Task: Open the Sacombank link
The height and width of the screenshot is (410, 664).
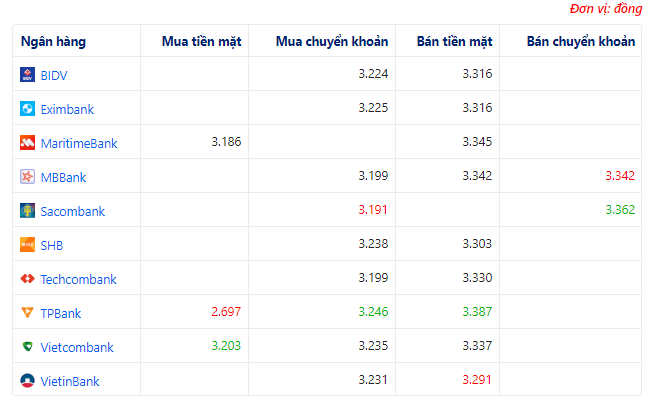Action: pos(72,211)
